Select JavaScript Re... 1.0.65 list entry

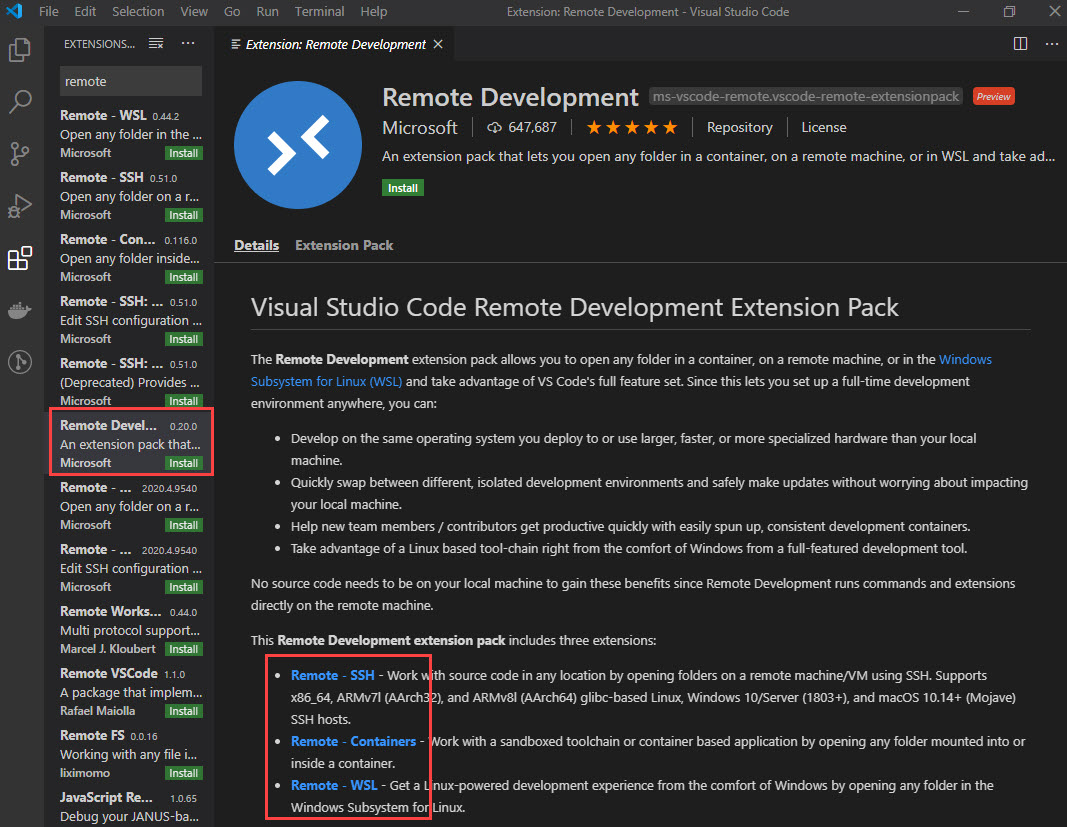pos(129,806)
